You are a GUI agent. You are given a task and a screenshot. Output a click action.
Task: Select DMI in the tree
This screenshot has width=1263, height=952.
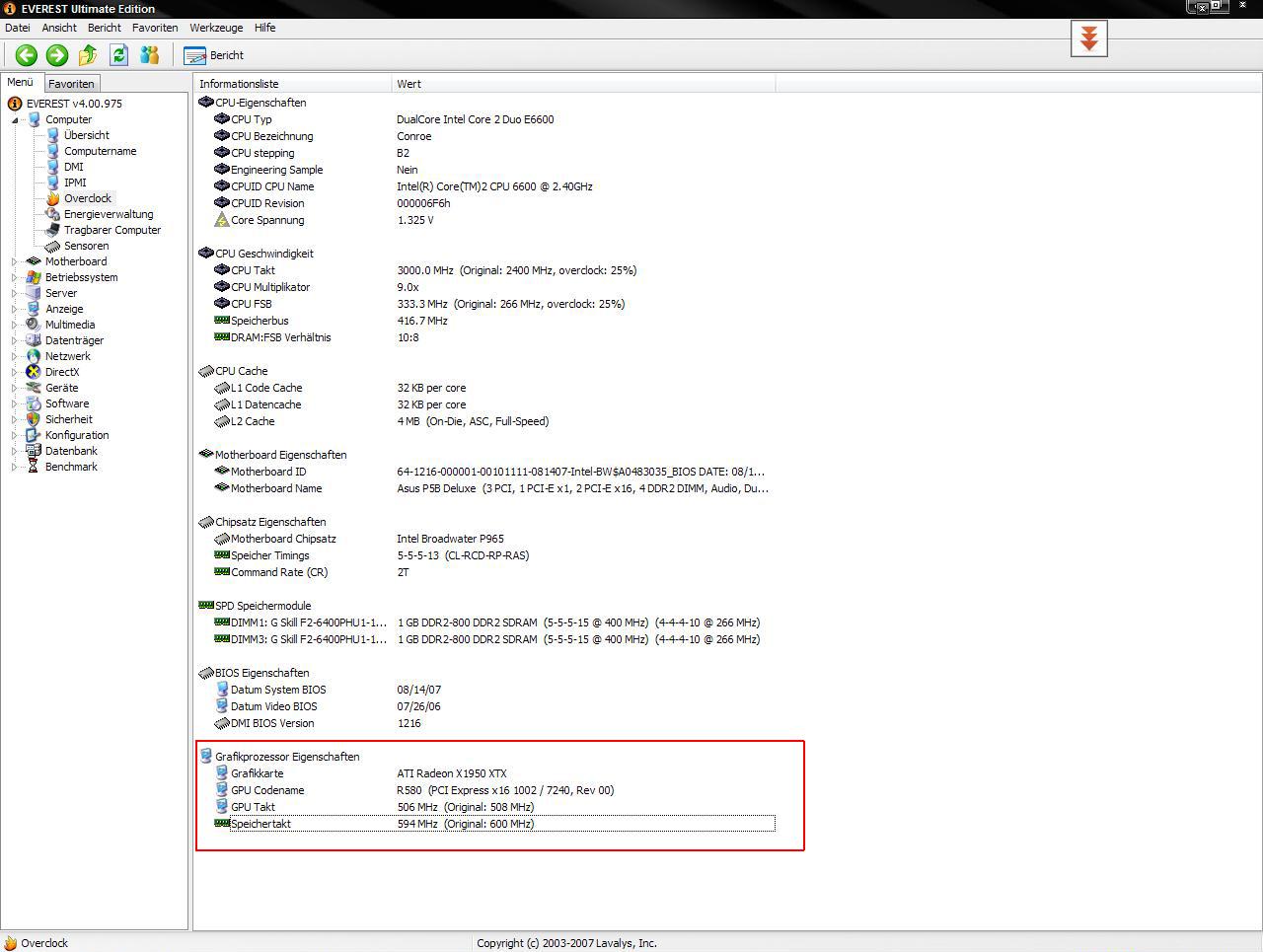tap(74, 167)
